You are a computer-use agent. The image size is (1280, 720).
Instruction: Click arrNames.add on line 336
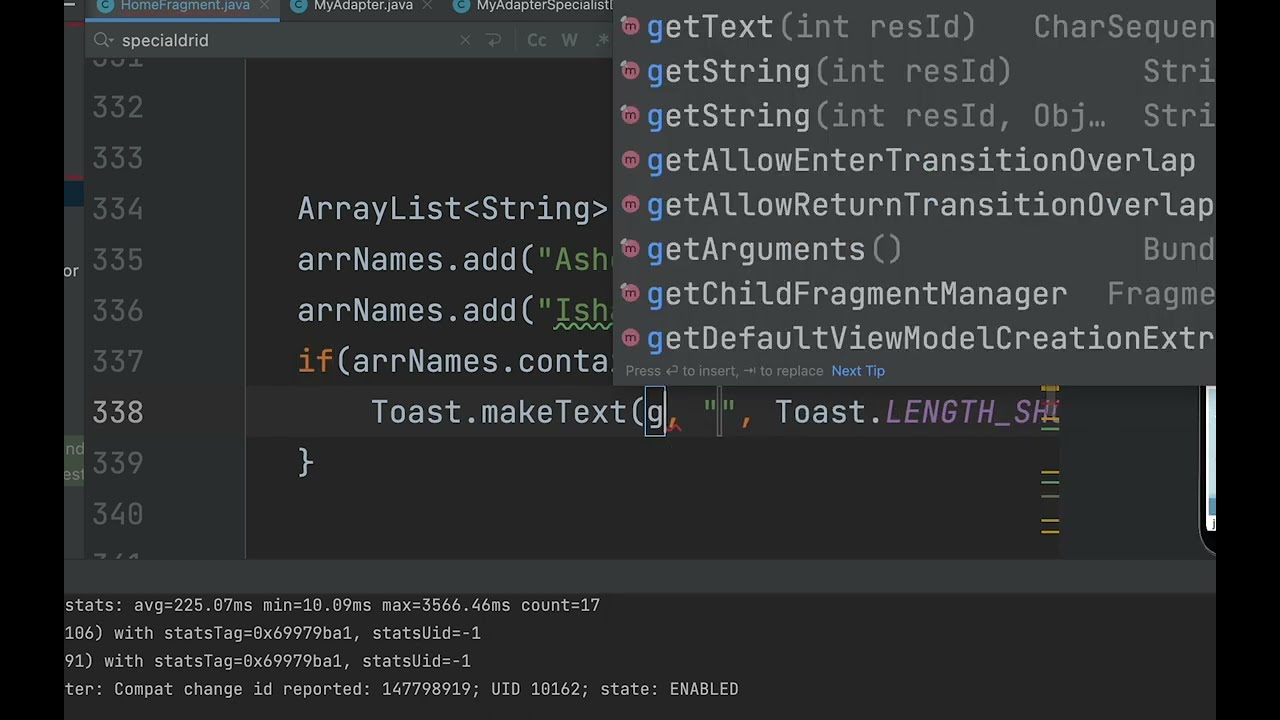pyautogui.click(x=407, y=311)
